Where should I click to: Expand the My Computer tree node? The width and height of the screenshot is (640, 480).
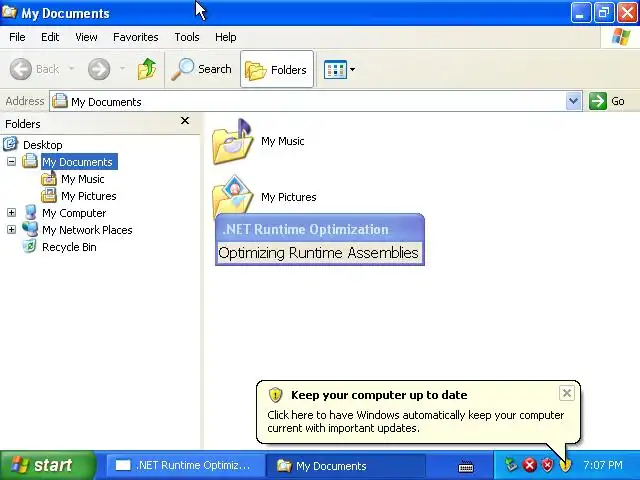pyautogui.click(x=11, y=213)
